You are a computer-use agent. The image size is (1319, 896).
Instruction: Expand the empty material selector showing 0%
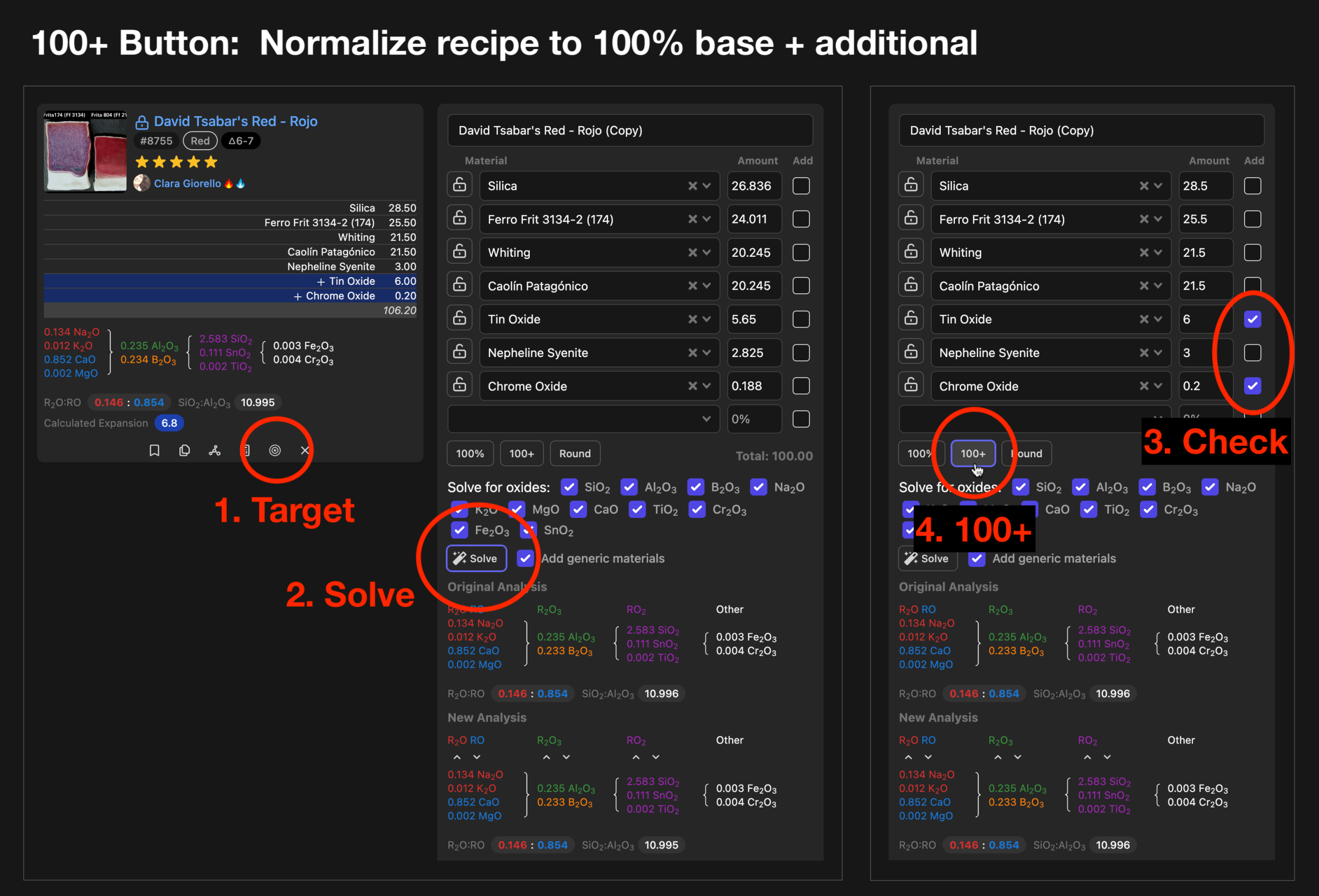[x=706, y=419]
